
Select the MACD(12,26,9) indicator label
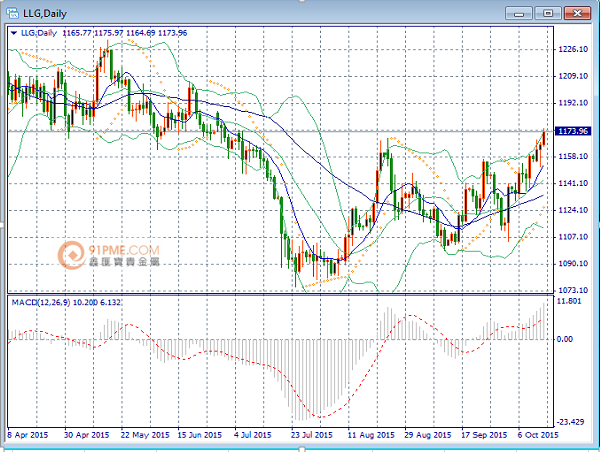click(x=41, y=302)
